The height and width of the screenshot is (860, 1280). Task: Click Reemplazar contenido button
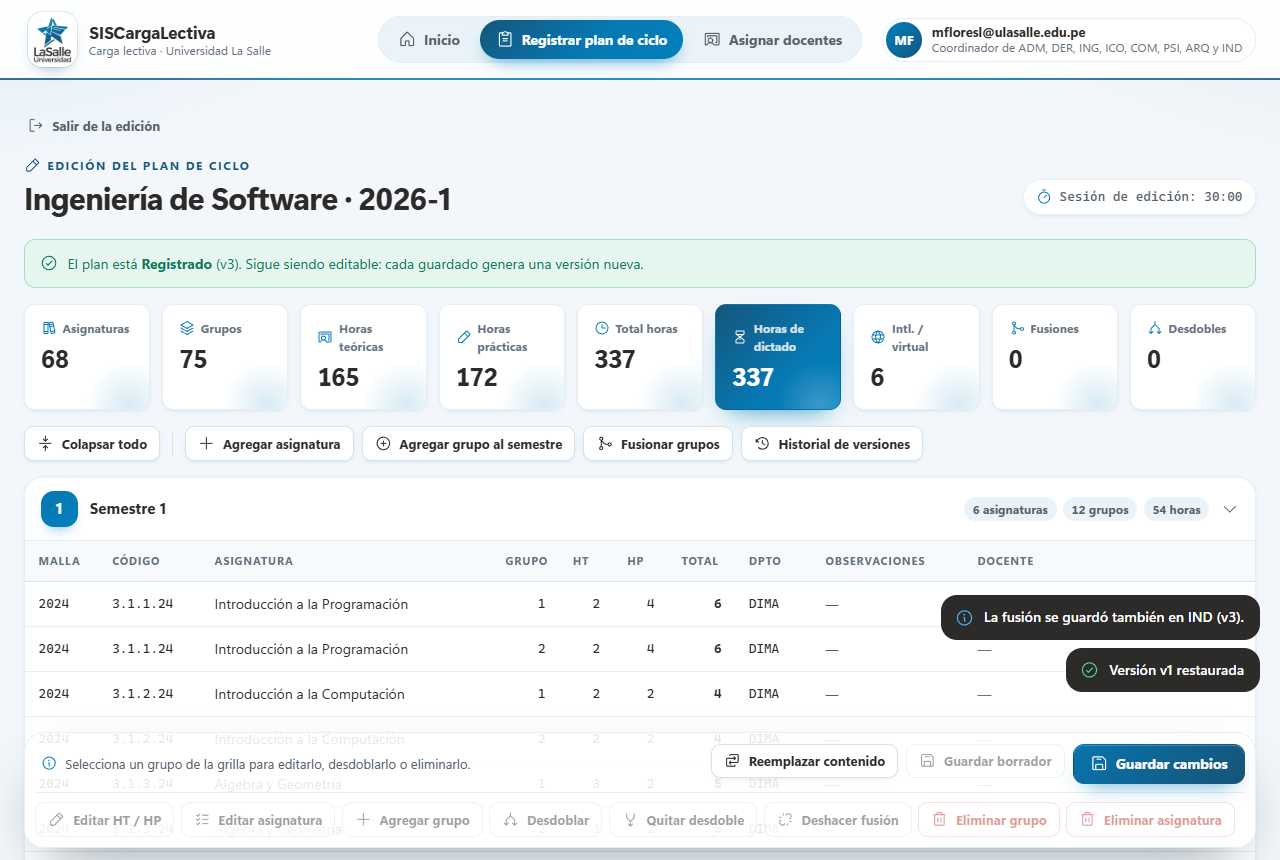pos(805,761)
